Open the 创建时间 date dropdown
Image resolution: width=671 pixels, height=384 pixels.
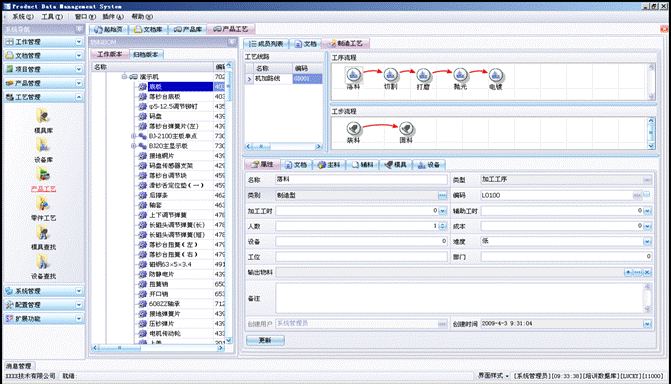647,324
